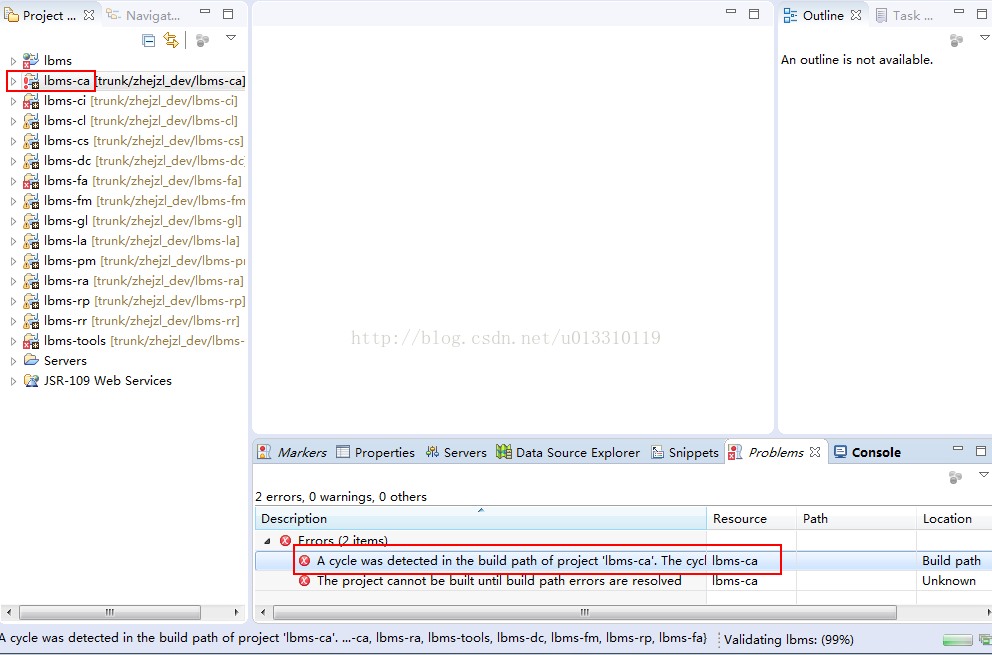
Task: Expand the lbms-ca project node
Action: [13, 82]
